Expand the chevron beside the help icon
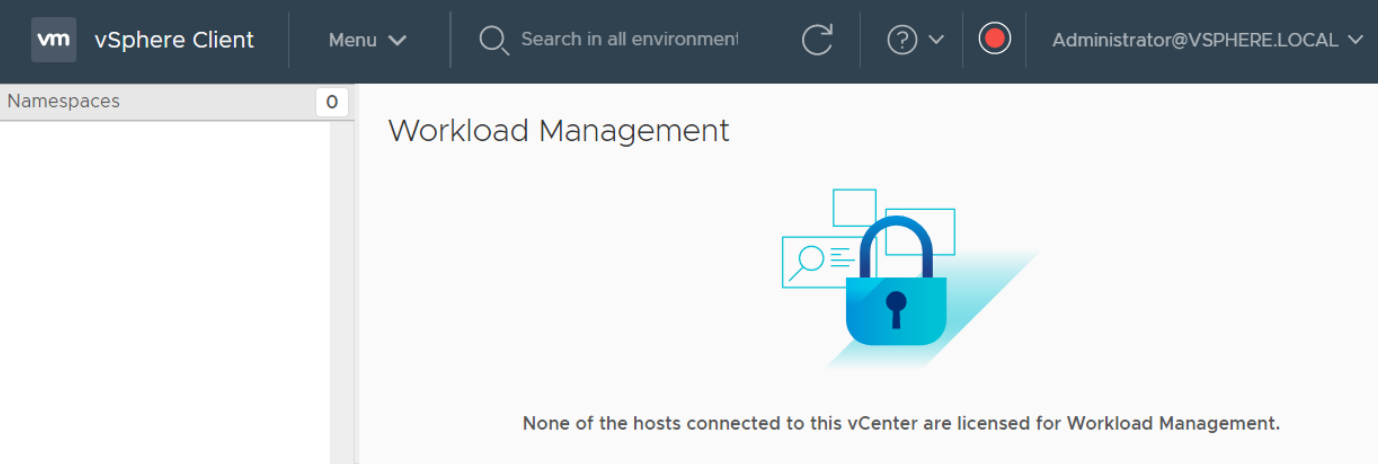 (x=936, y=40)
